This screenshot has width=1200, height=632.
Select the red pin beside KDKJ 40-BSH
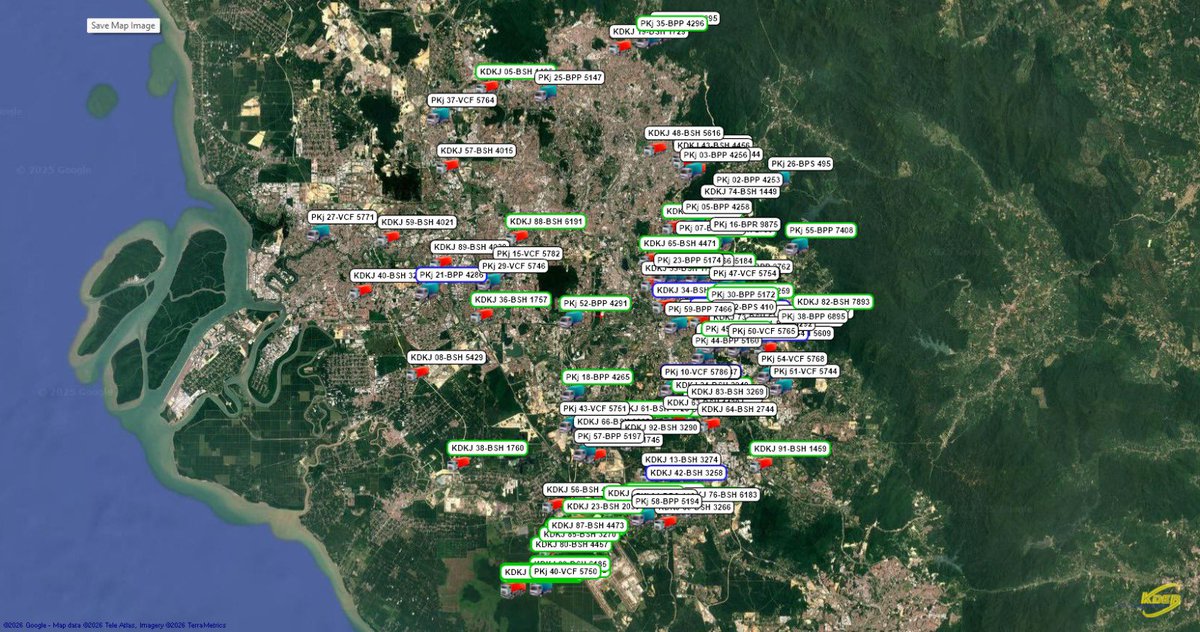[363, 288]
